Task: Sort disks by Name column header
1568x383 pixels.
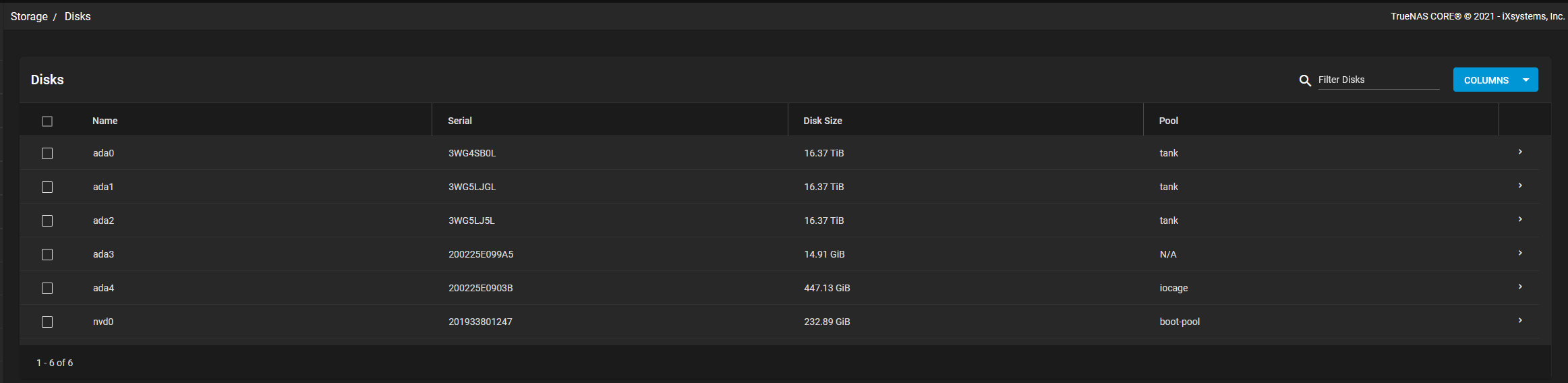Action: pyautogui.click(x=105, y=121)
